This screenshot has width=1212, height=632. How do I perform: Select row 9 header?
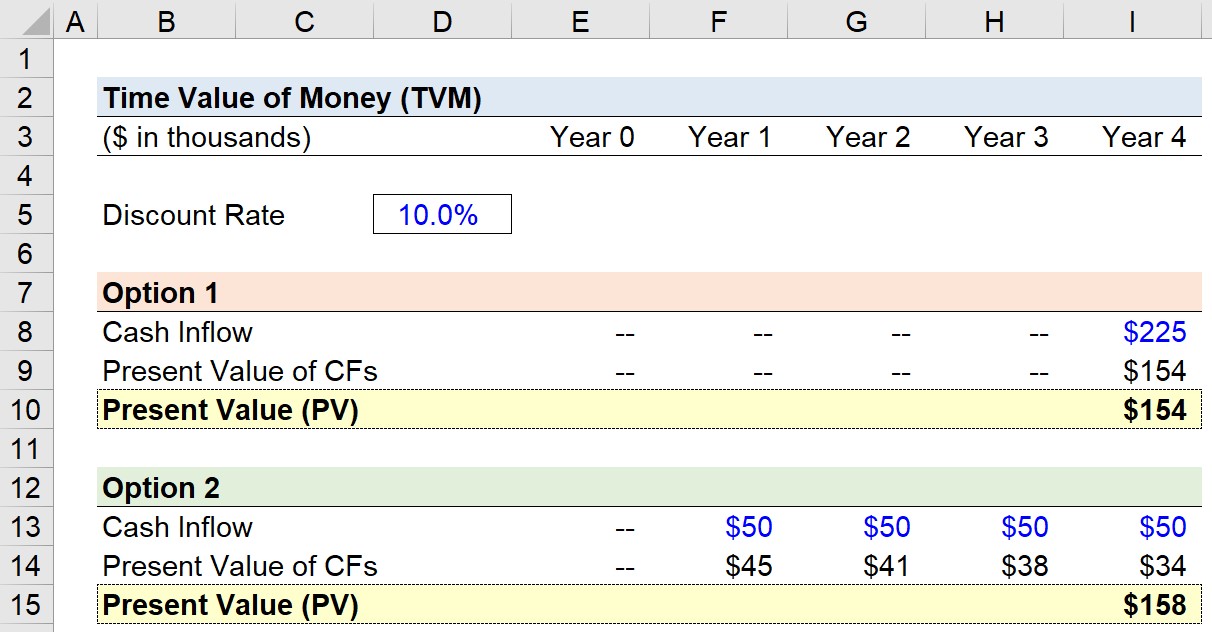(x=27, y=370)
